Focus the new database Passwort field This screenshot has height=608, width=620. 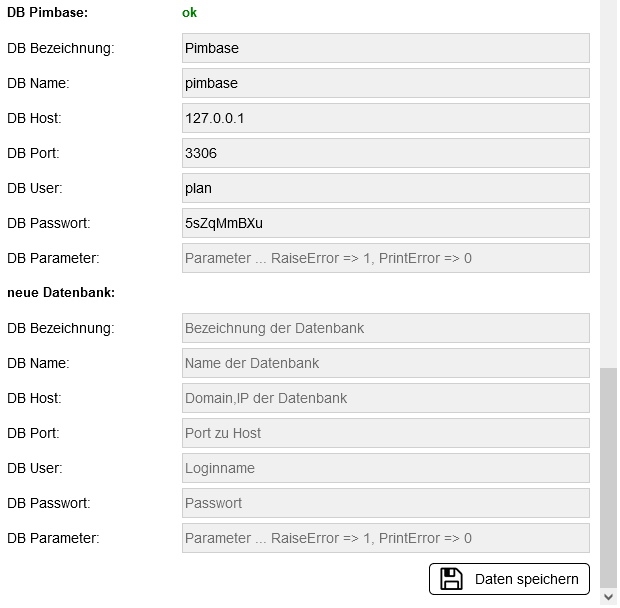coord(385,503)
